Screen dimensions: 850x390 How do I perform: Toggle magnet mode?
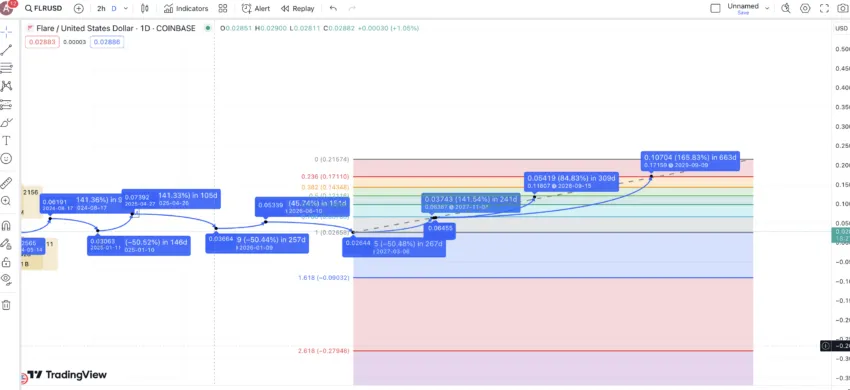tap(6, 225)
